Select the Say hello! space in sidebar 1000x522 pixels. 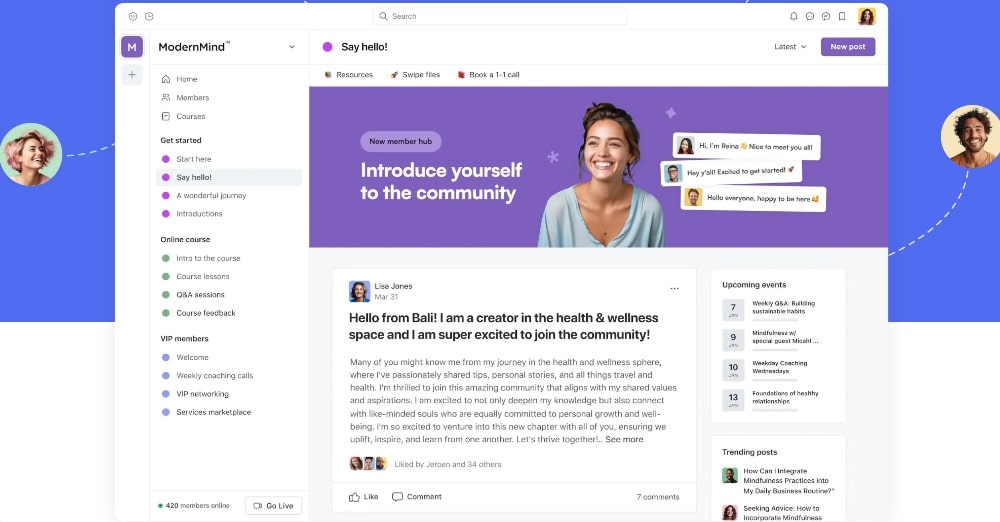click(x=229, y=177)
